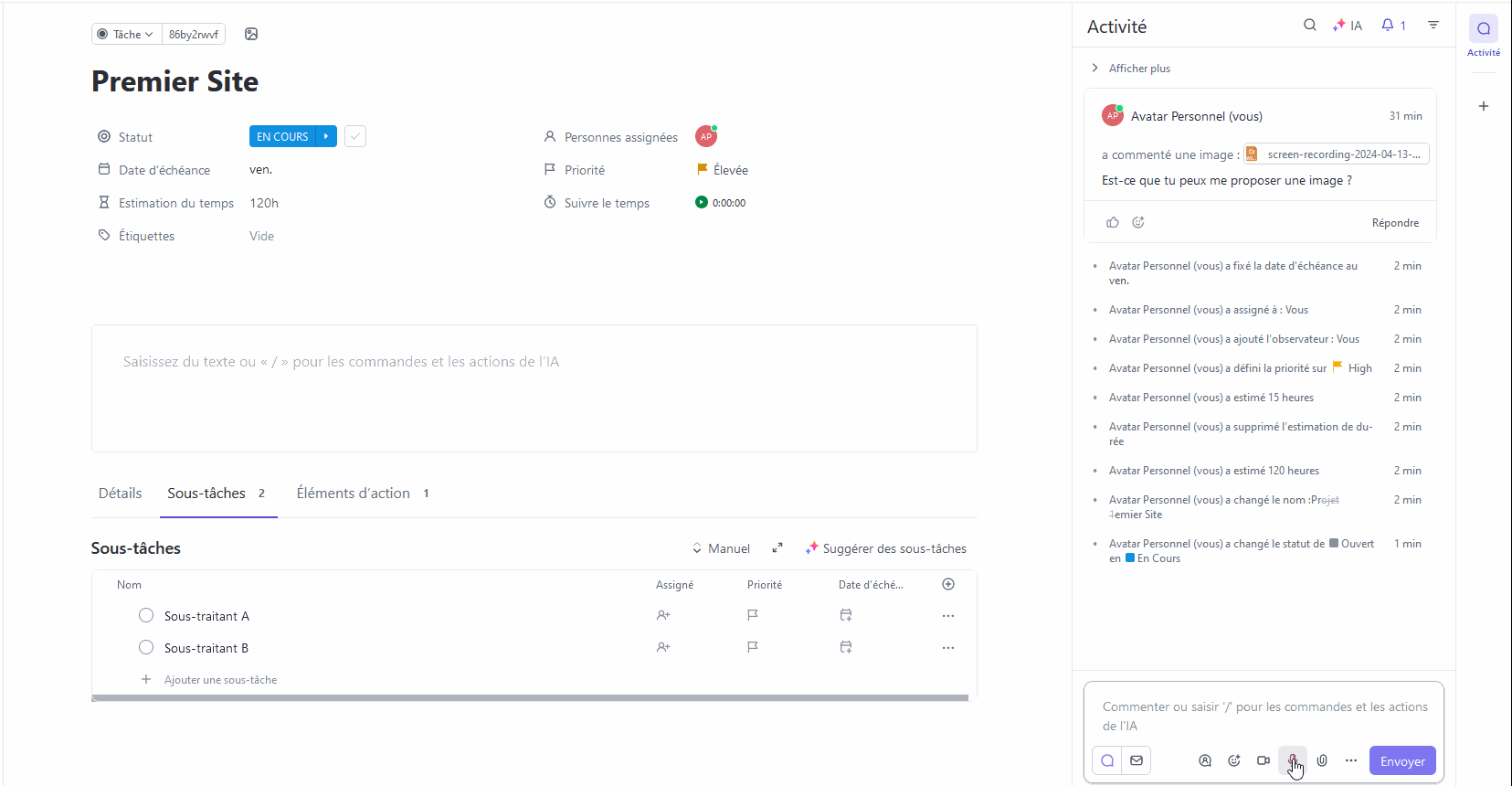Assign a person to Sous-traitant B

point(663,647)
